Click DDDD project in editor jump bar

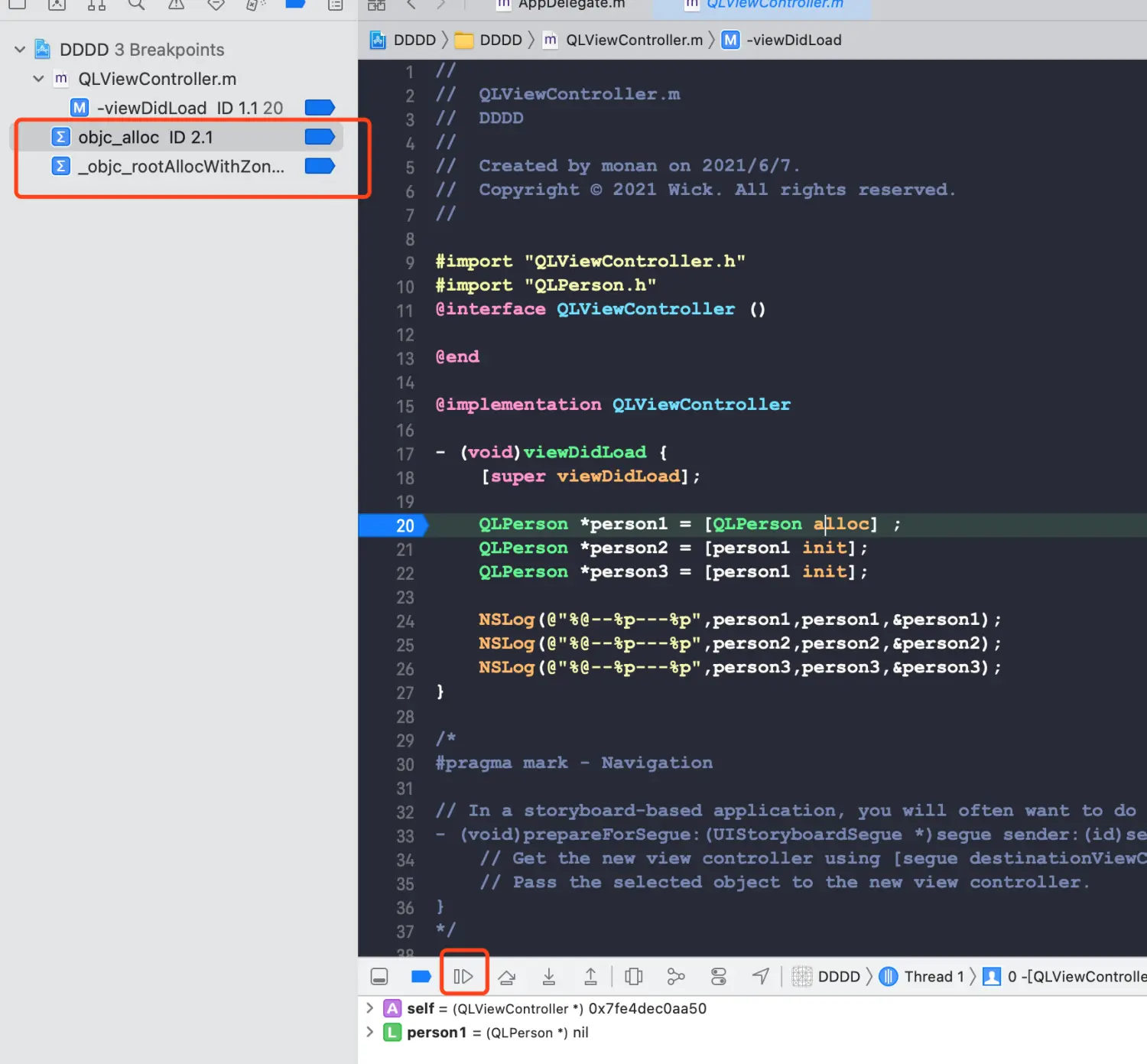coord(403,40)
